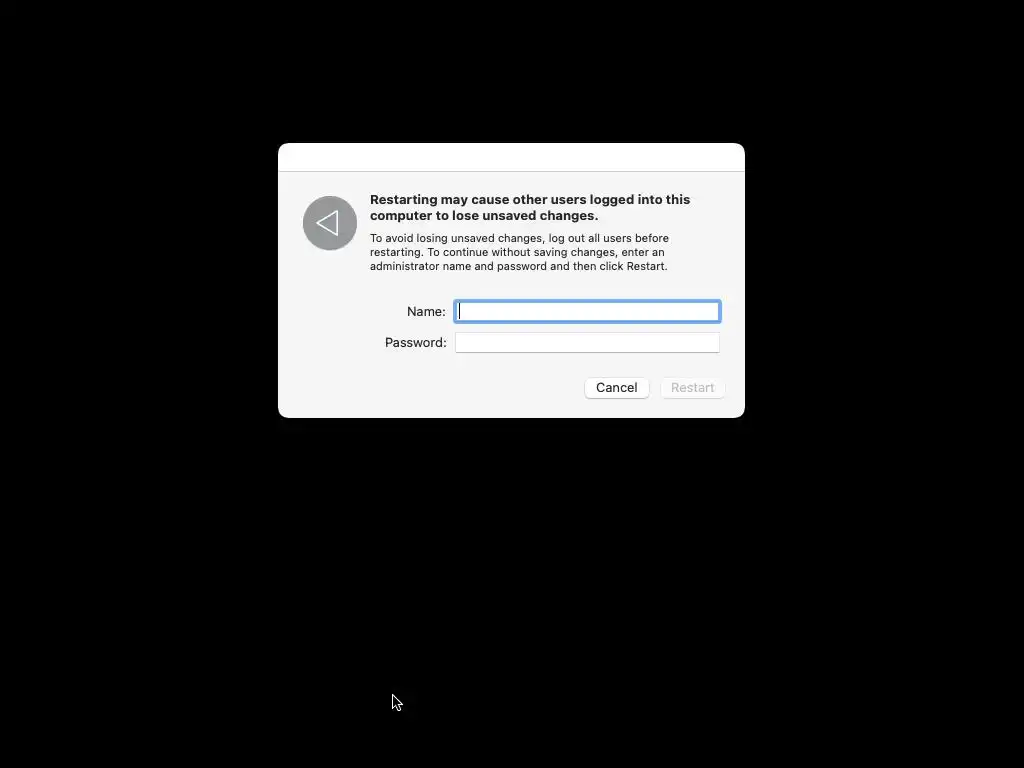Image resolution: width=1024 pixels, height=768 pixels.
Task: Click the "Password:" field label
Action: pyautogui.click(x=415, y=342)
